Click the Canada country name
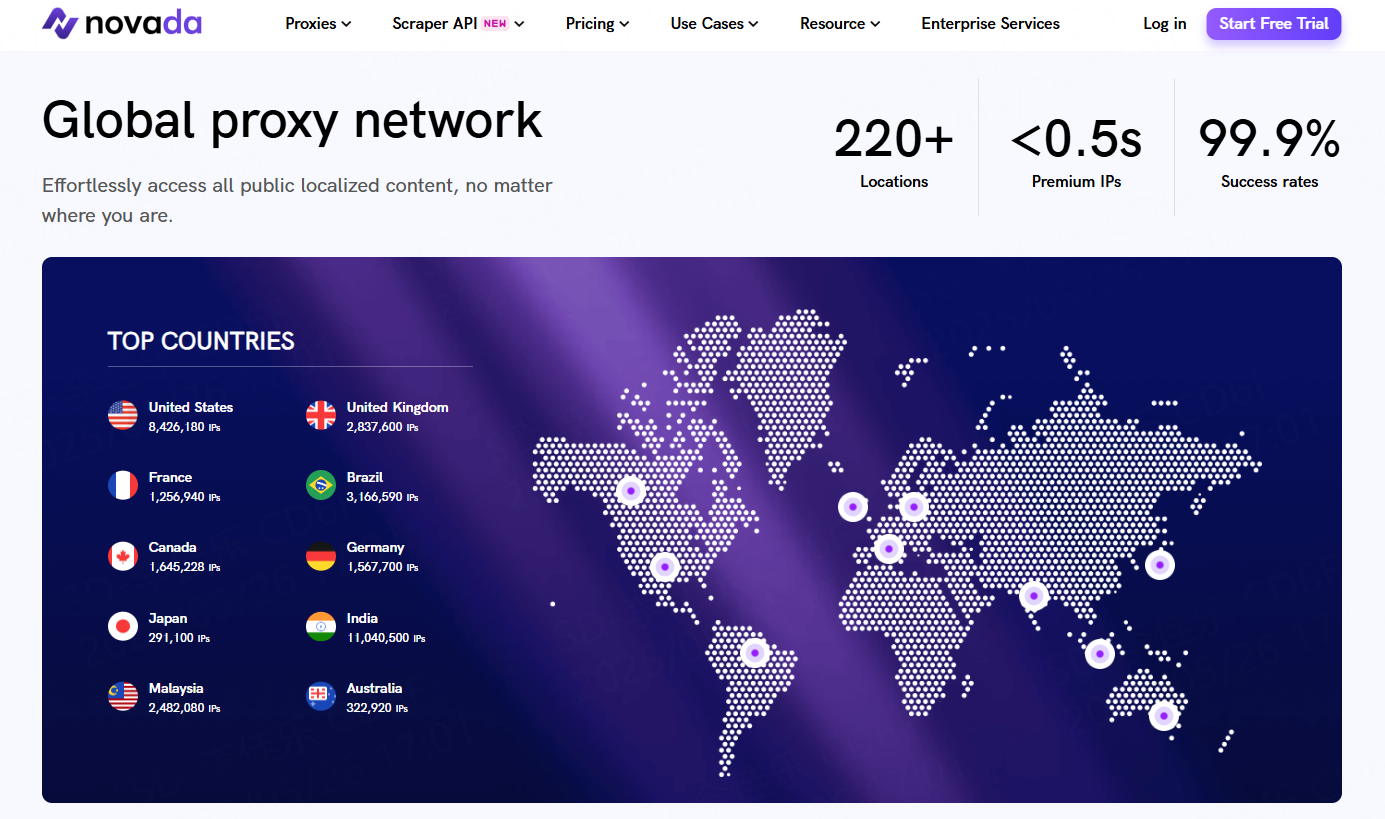 173,547
